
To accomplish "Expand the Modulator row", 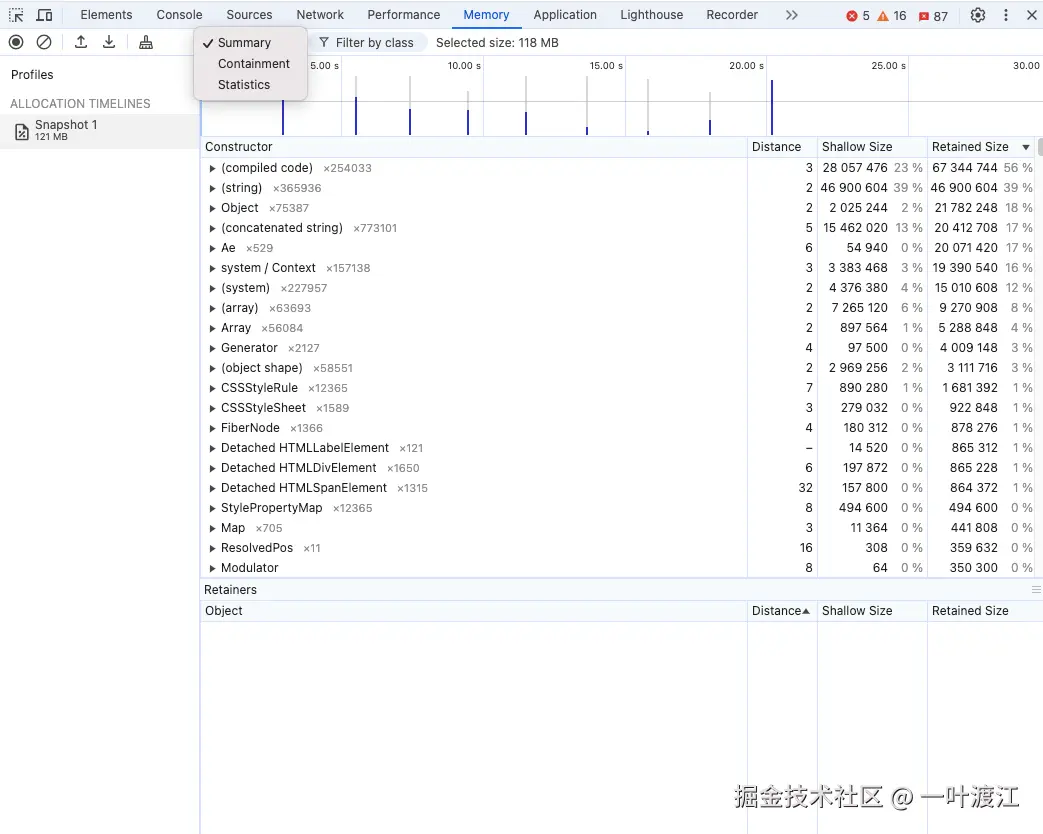I will [x=212, y=568].
